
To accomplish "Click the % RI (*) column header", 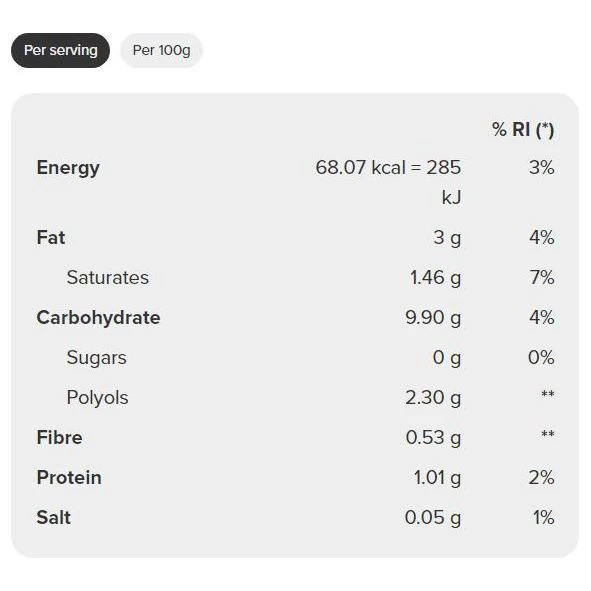I will pyautogui.click(x=523, y=130).
